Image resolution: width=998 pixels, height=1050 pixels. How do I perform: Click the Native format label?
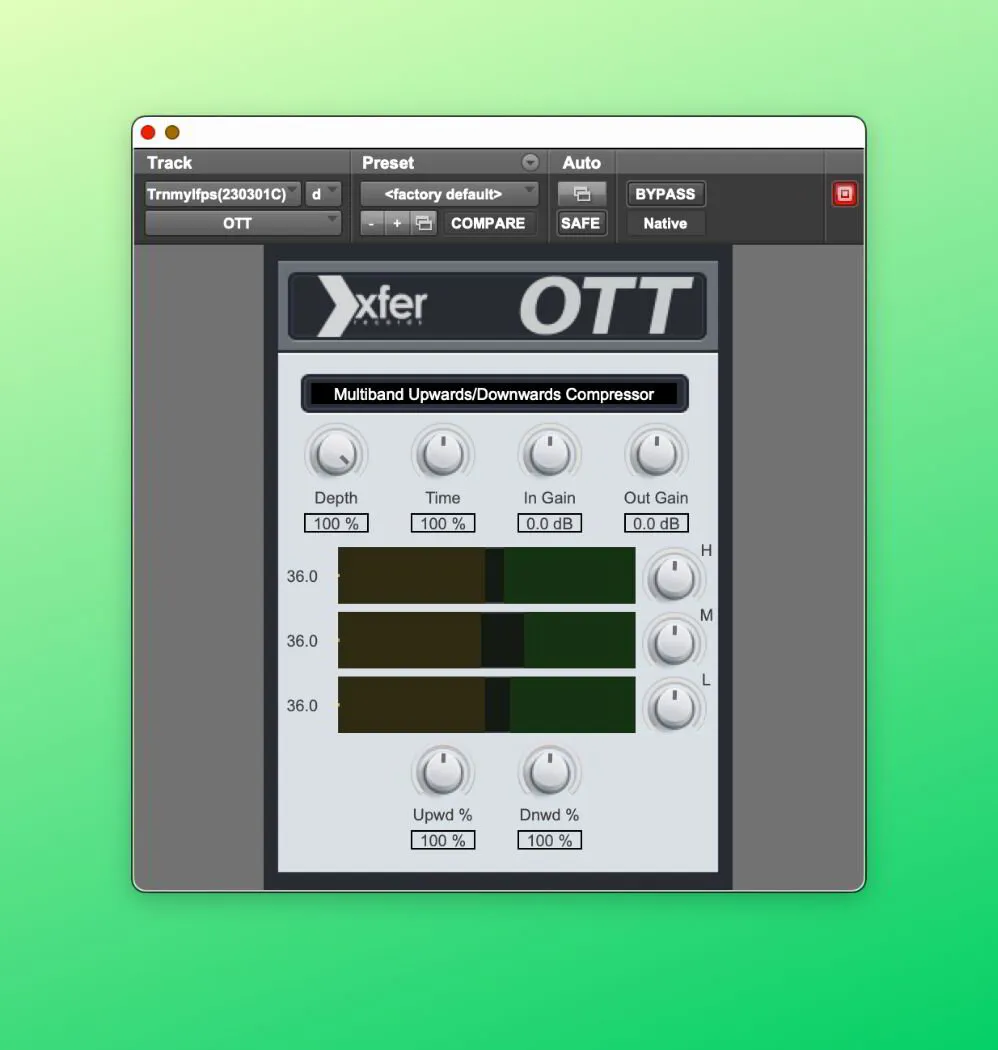(665, 223)
